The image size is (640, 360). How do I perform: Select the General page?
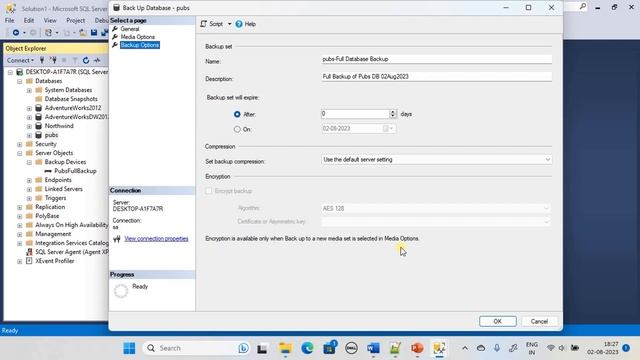click(x=130, y=29)
